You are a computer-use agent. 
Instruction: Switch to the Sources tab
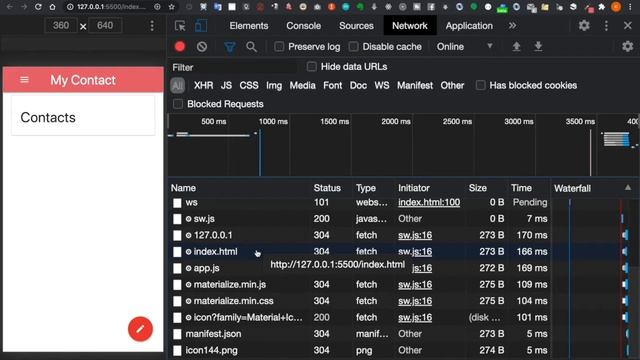click(356, 26)
